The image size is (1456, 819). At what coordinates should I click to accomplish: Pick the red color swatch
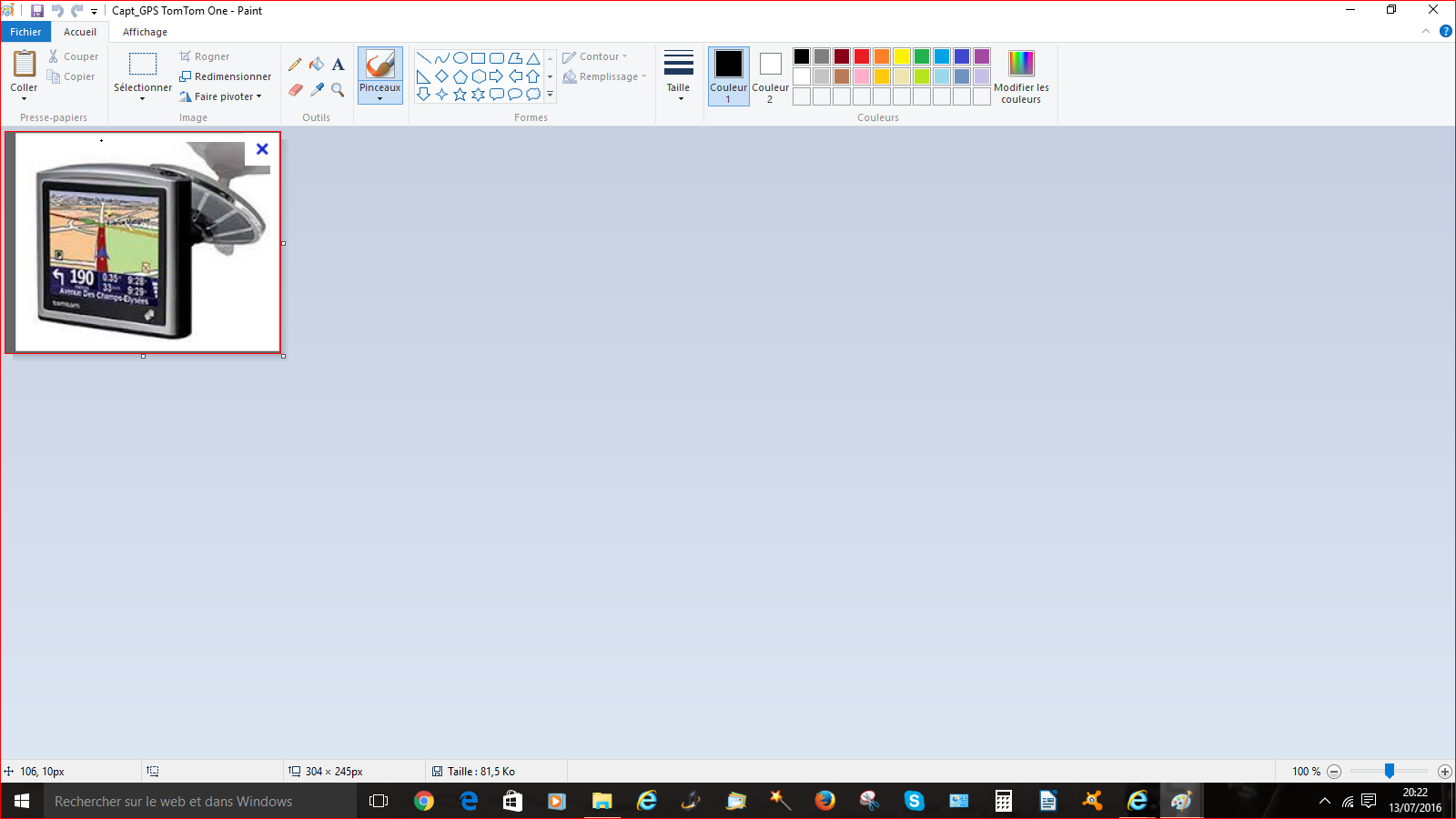(x=862, y=56)
